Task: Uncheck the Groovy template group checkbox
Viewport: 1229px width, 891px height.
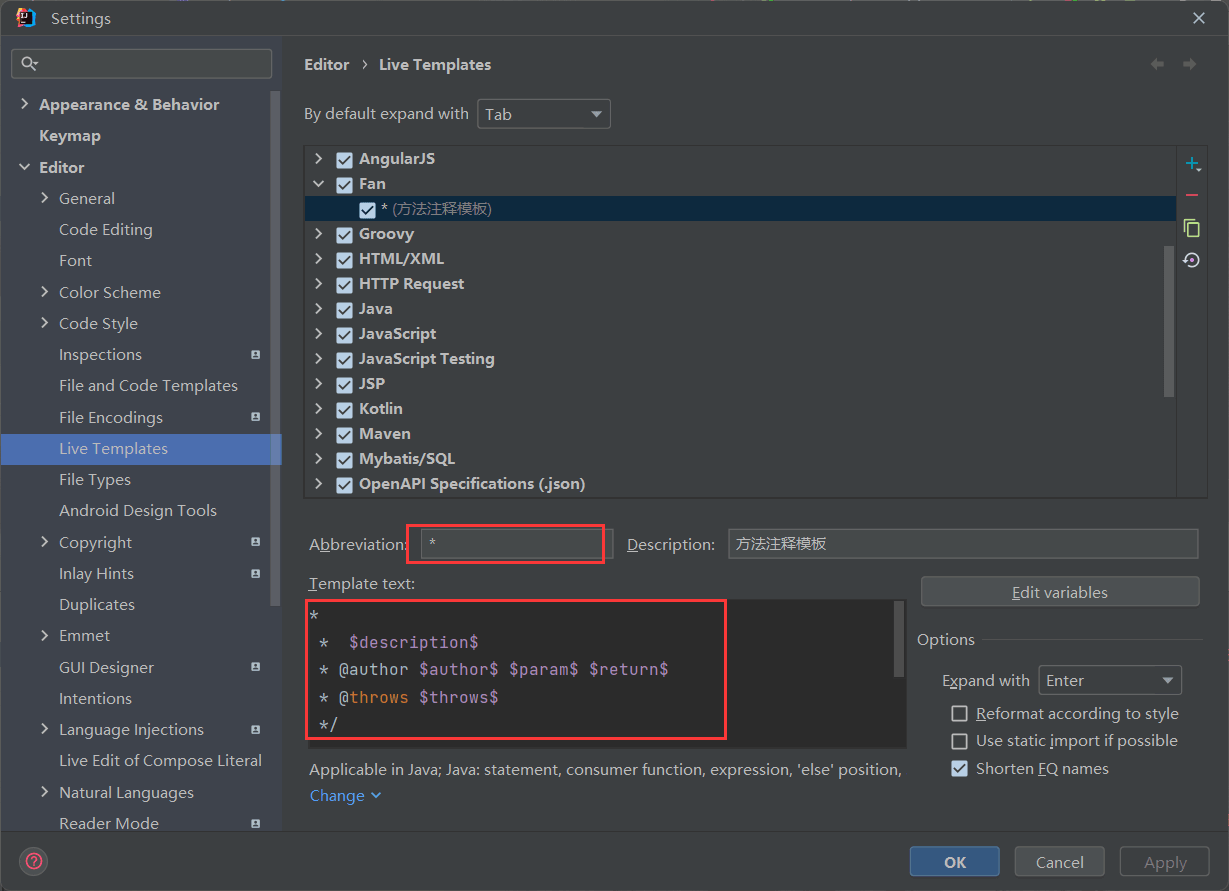Action: [x=345, y=234]
